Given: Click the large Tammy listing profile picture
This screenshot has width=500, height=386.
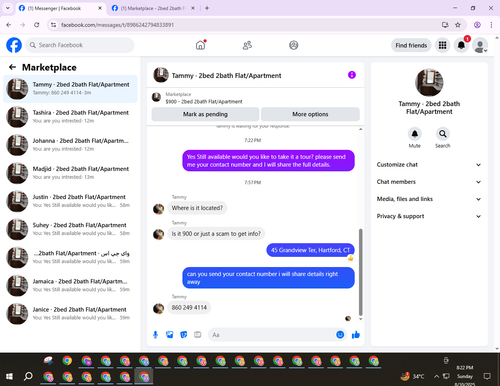Looking at the screenshot, I should [429, 83].
